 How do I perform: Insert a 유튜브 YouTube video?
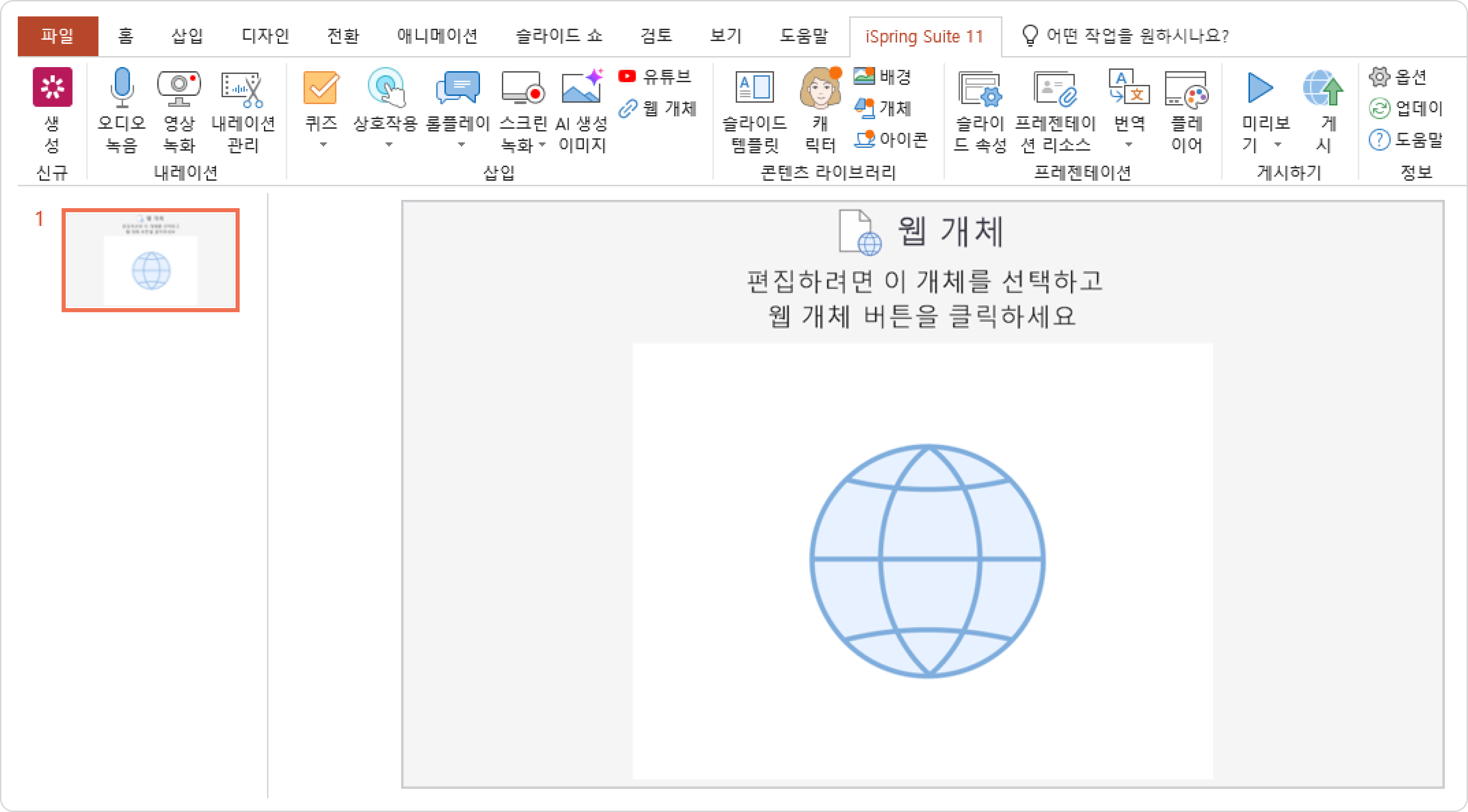coord(655,76)
